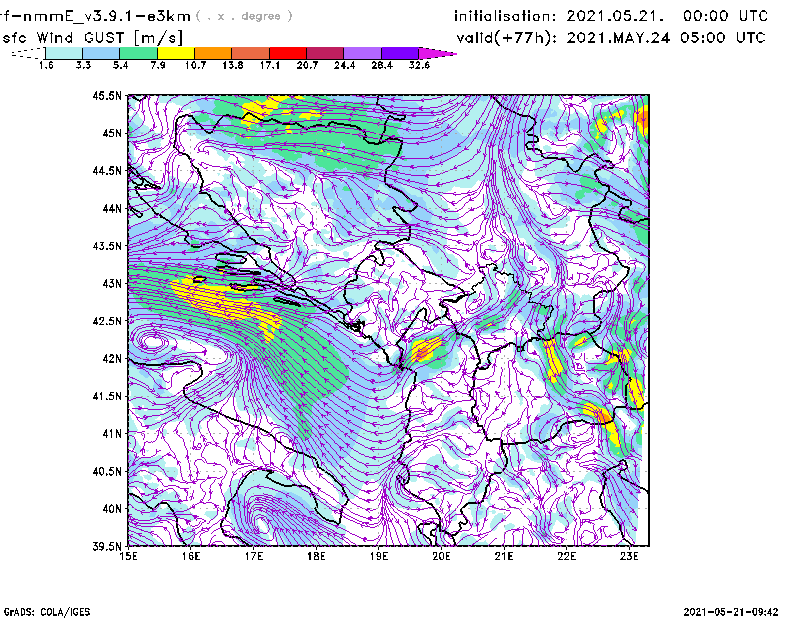Click the legend value 20.7
This screenshot has height=618, width=800.
coord(307,65)
